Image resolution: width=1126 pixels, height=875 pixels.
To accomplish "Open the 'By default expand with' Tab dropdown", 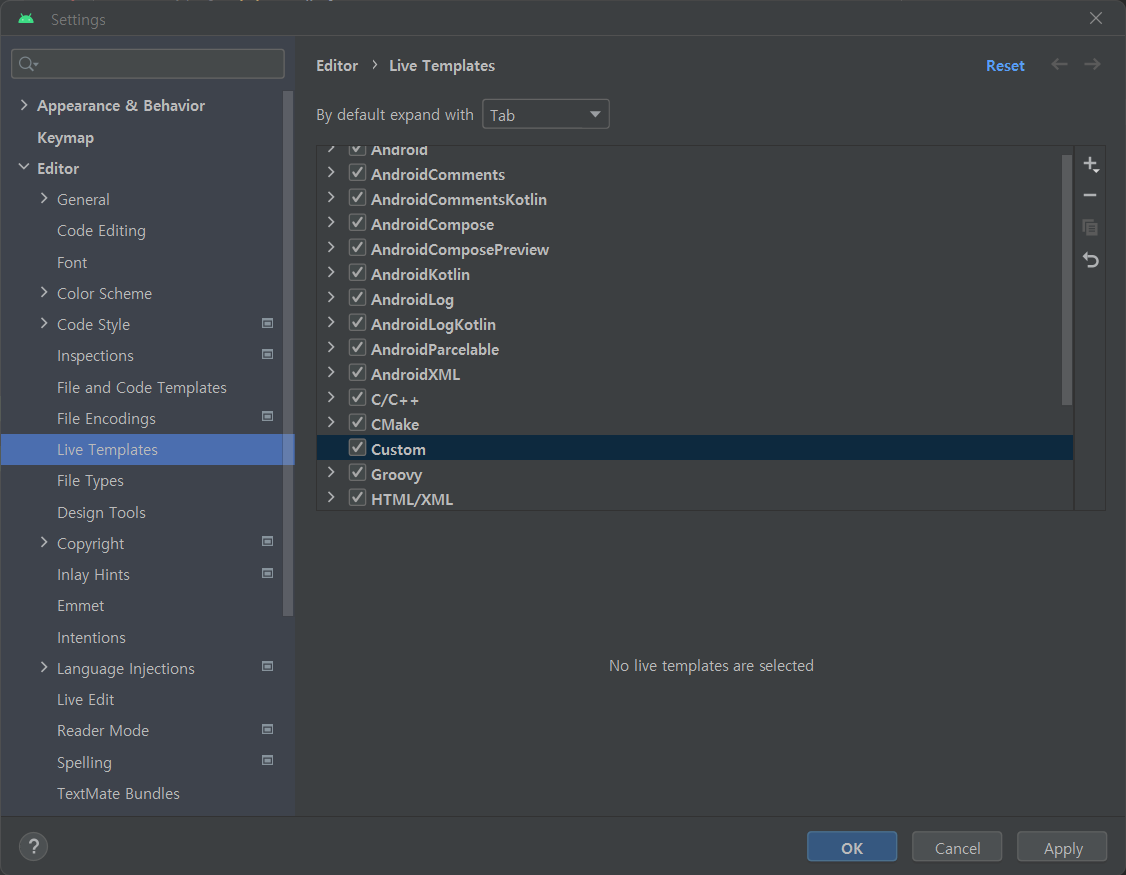I will tap(546, 114).
